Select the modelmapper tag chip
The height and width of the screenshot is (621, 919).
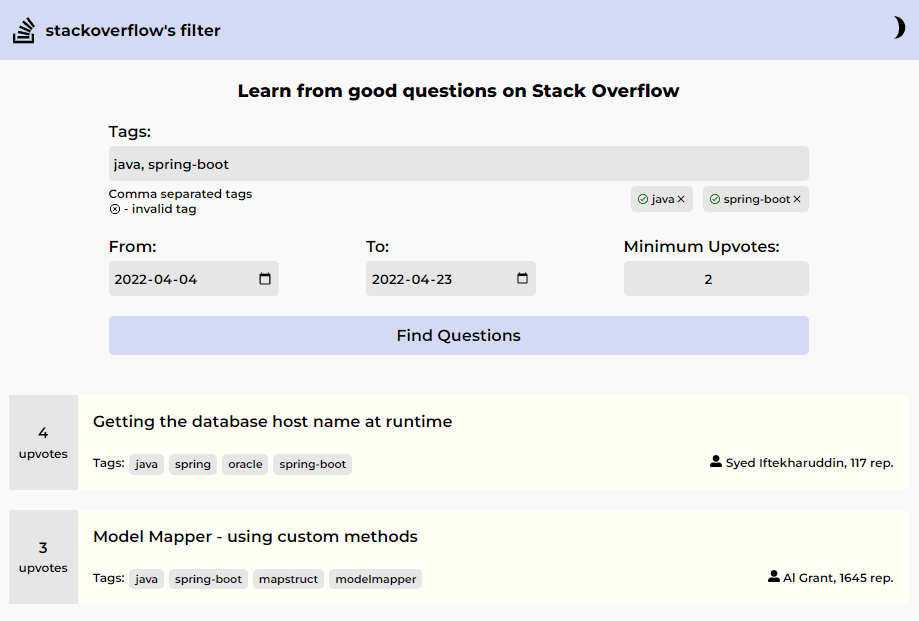pos(375,579)
